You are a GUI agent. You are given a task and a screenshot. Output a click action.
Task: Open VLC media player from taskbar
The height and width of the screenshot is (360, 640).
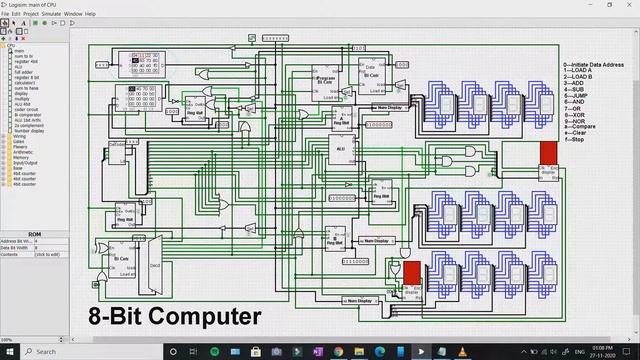click(x=462, y=351)
